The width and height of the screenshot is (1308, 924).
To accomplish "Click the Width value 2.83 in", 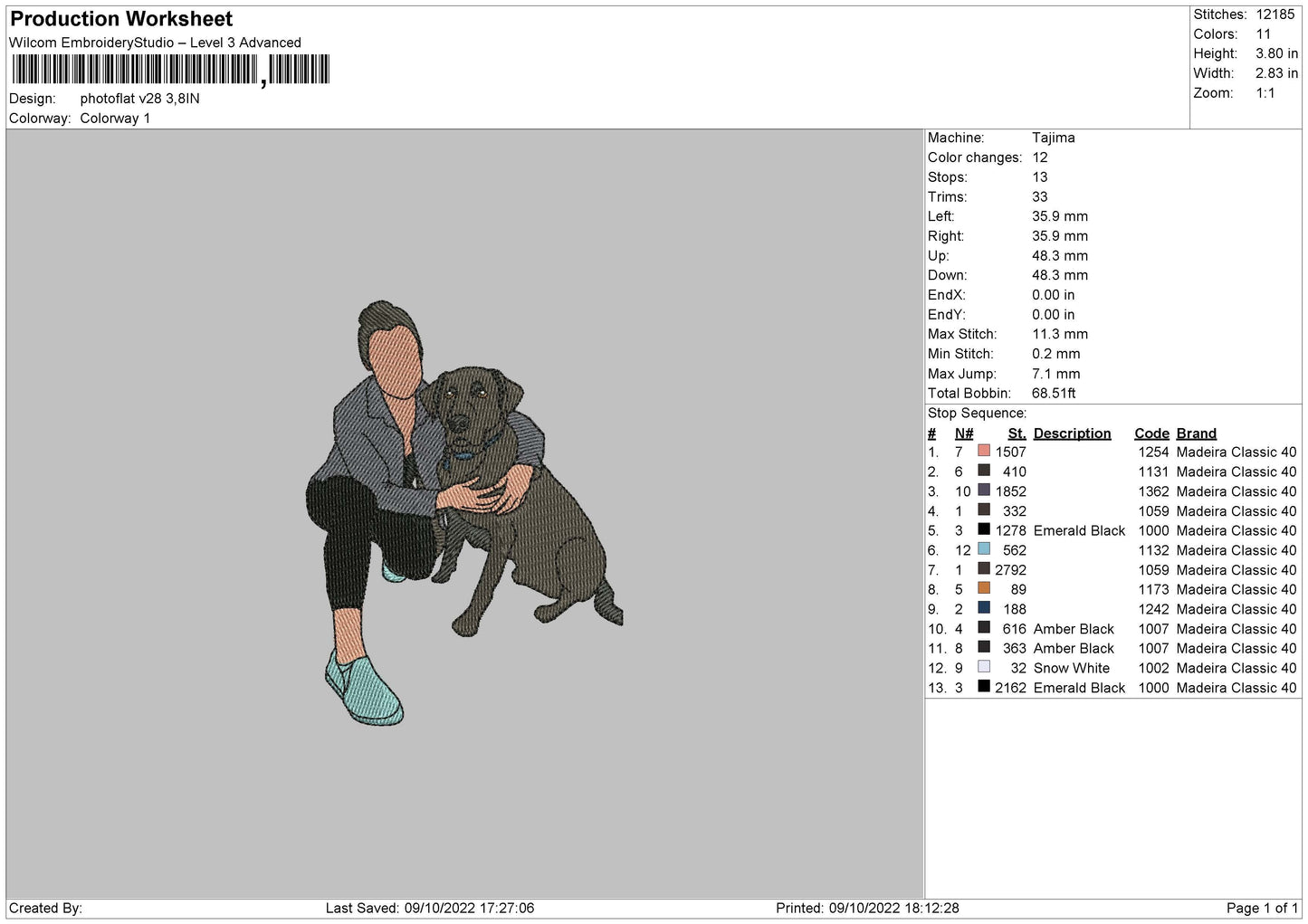I will [1276, 73].
